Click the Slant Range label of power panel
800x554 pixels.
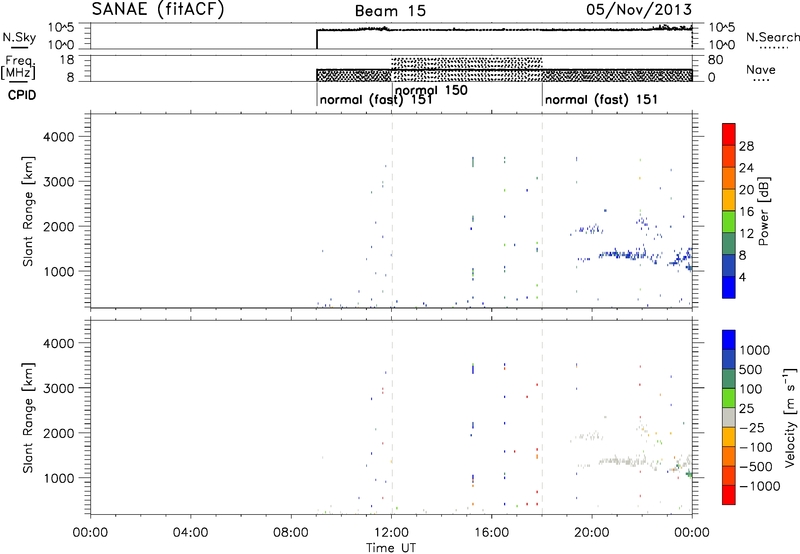(x=28, y=211)
